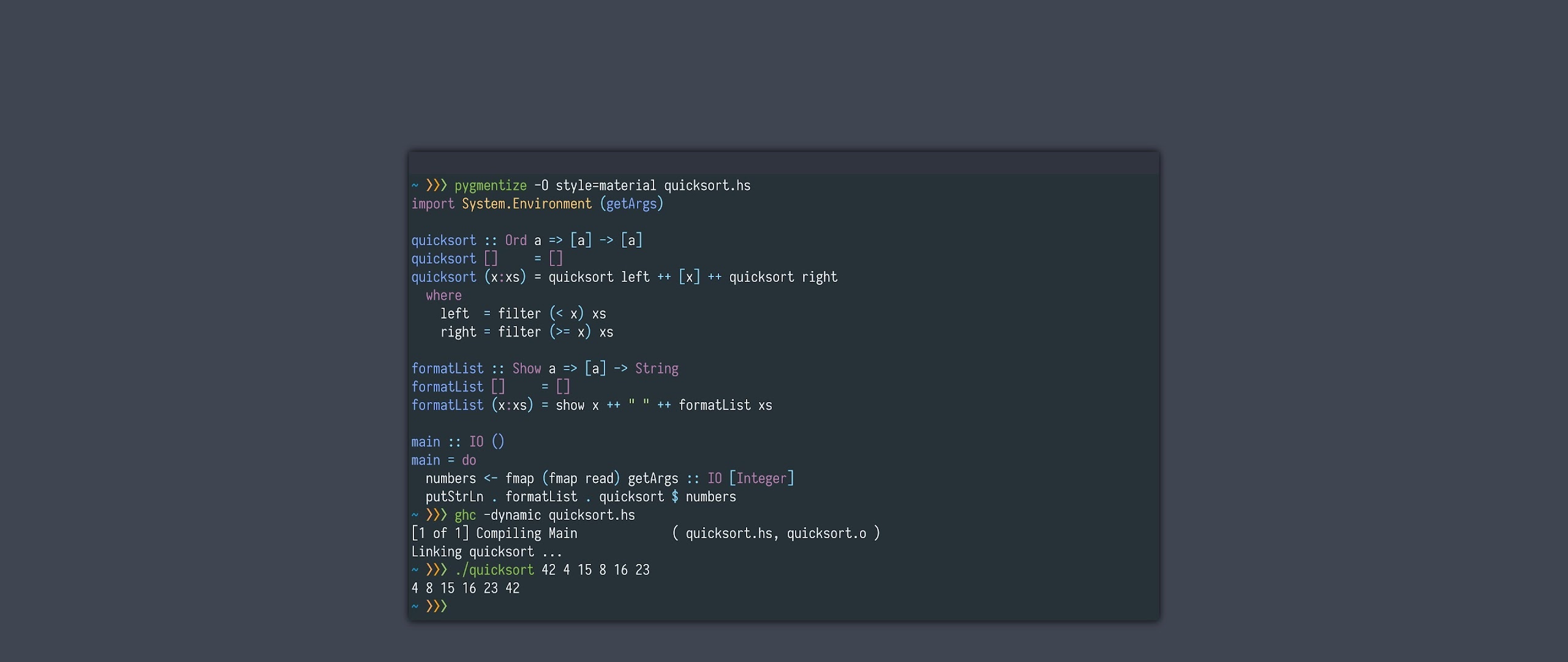Viewport: 1568px width, 662px height.
Task: Click the String return type of formatList
Action: pyautogui.click(x=656, y=368)
